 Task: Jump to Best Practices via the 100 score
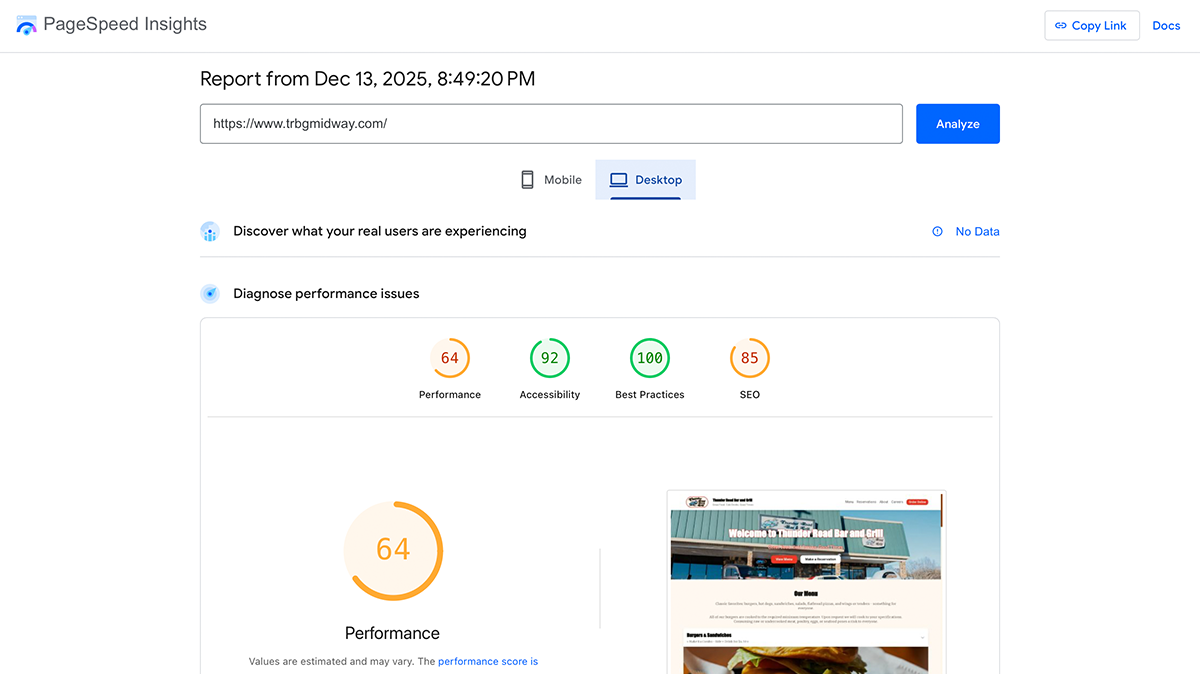click(649, 357)
